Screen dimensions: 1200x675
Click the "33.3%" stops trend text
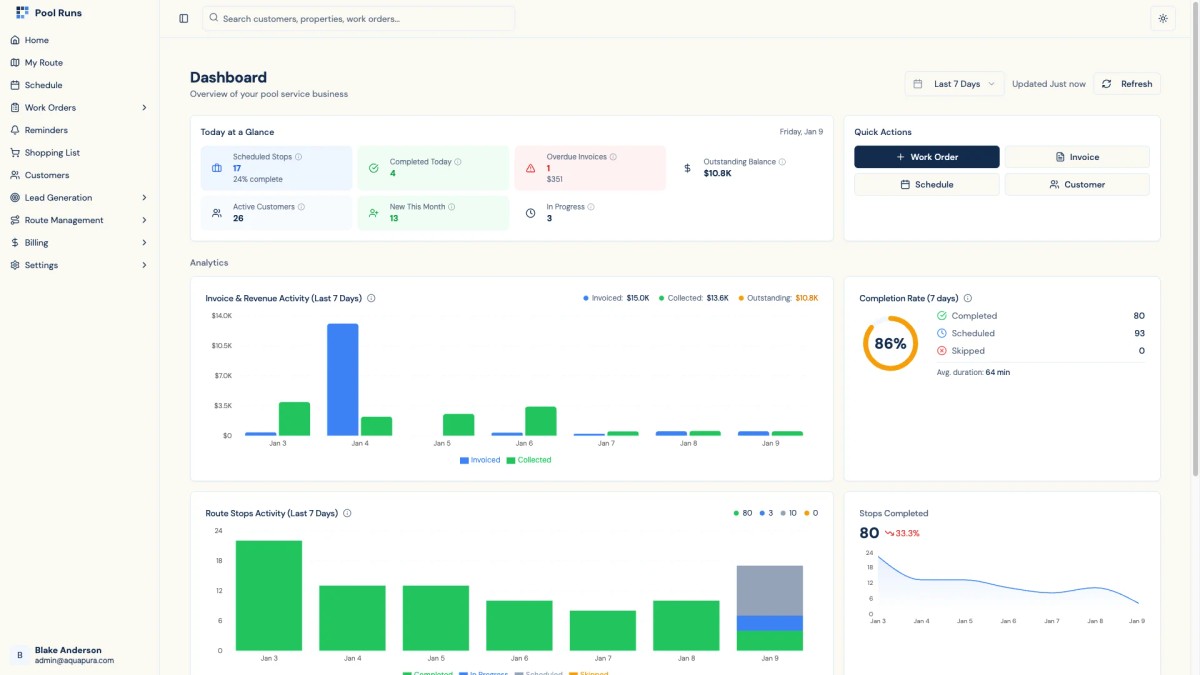point(907,533)
